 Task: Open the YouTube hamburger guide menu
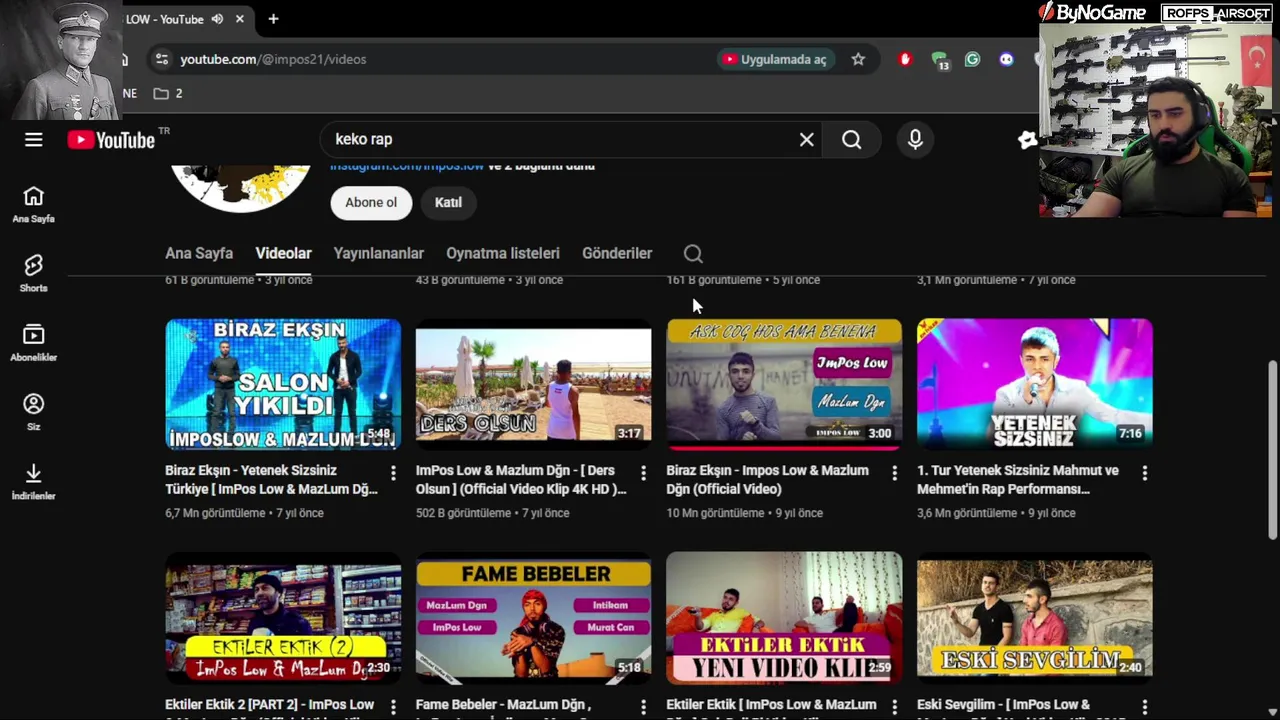(x=34, y=140)
